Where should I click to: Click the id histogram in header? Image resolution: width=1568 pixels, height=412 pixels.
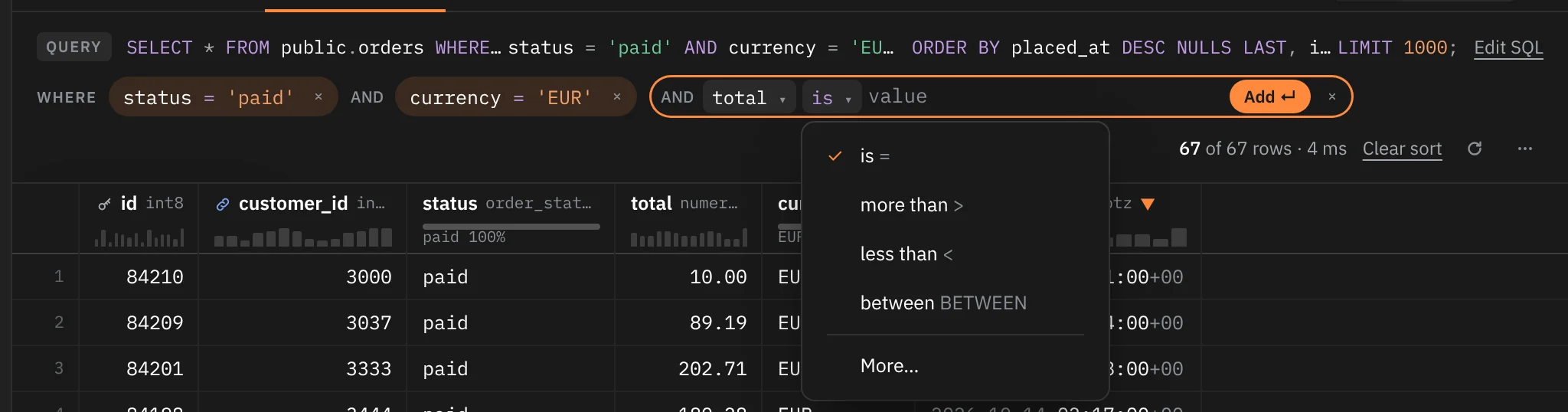click(139, 237)
